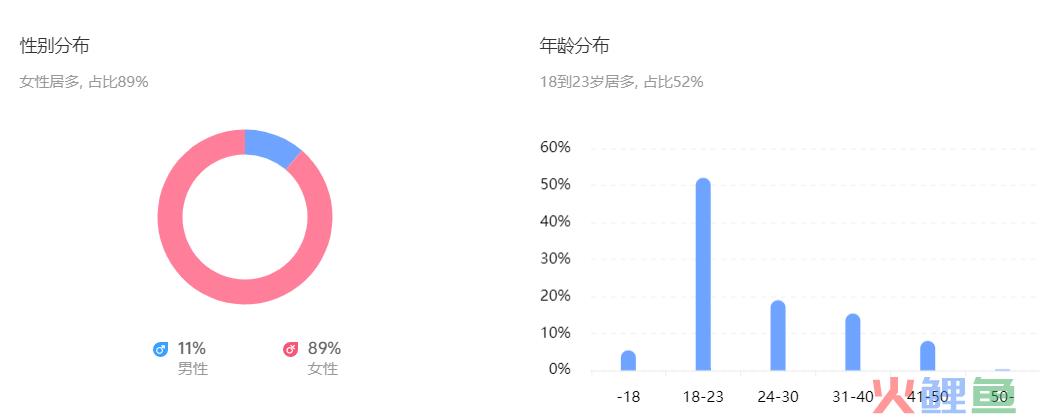Click the 11% 男性 legend label
Image resolution: width=1040 pixels, height=419 pixels.
[x=192, y=358]
